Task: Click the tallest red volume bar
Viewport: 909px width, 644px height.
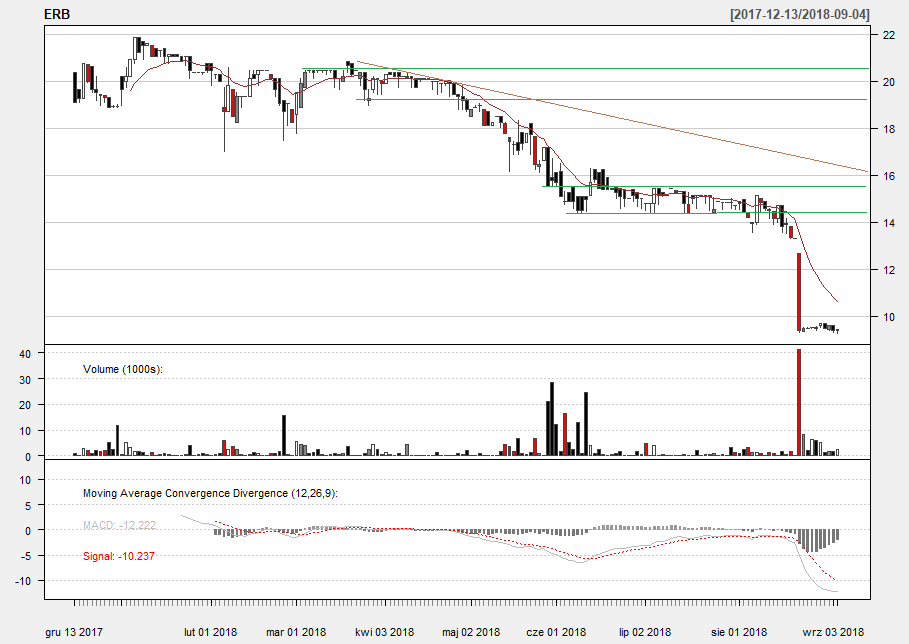Action: (799, 402)
